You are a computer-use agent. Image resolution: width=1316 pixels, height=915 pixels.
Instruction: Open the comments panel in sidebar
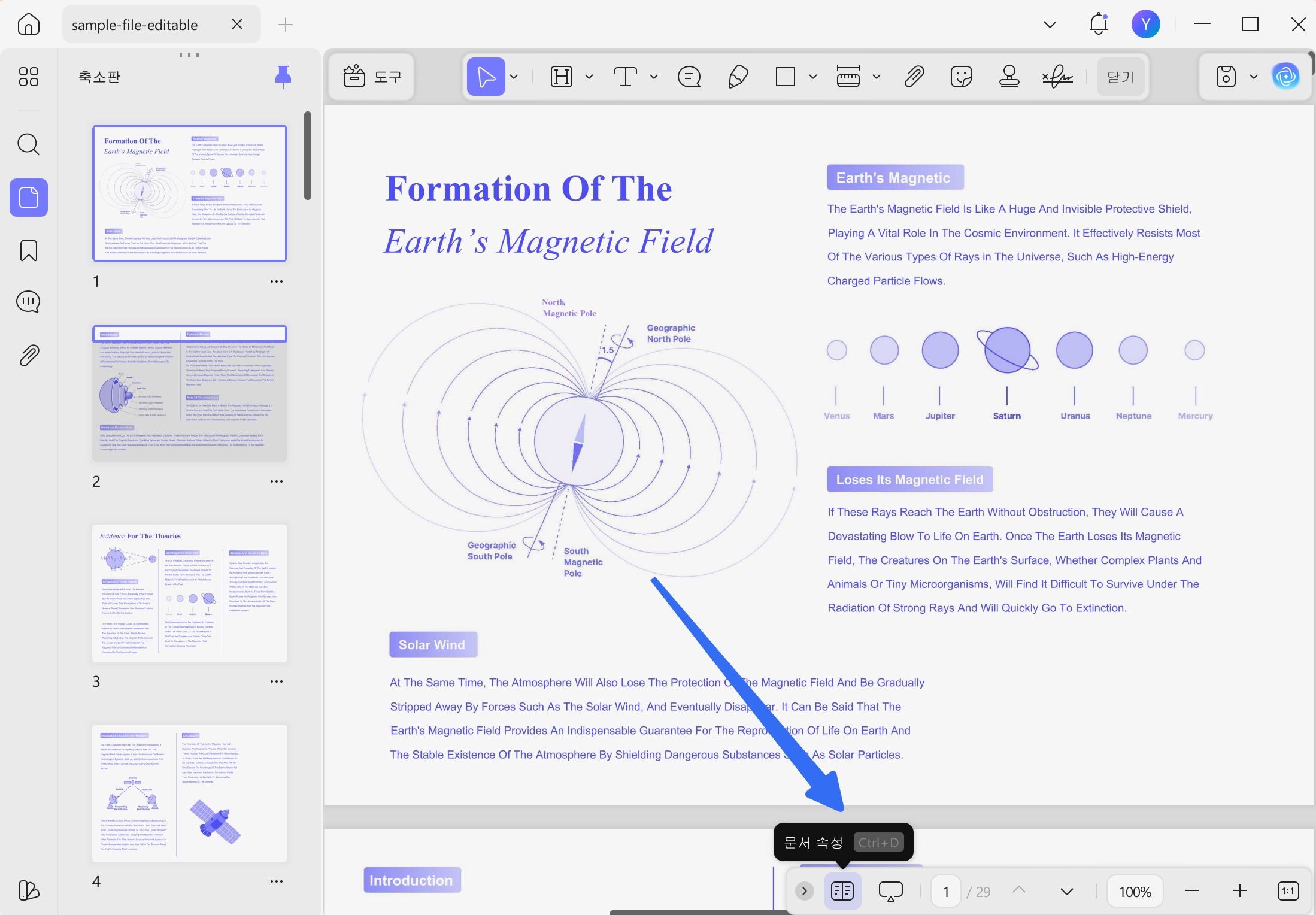[29, 302]
